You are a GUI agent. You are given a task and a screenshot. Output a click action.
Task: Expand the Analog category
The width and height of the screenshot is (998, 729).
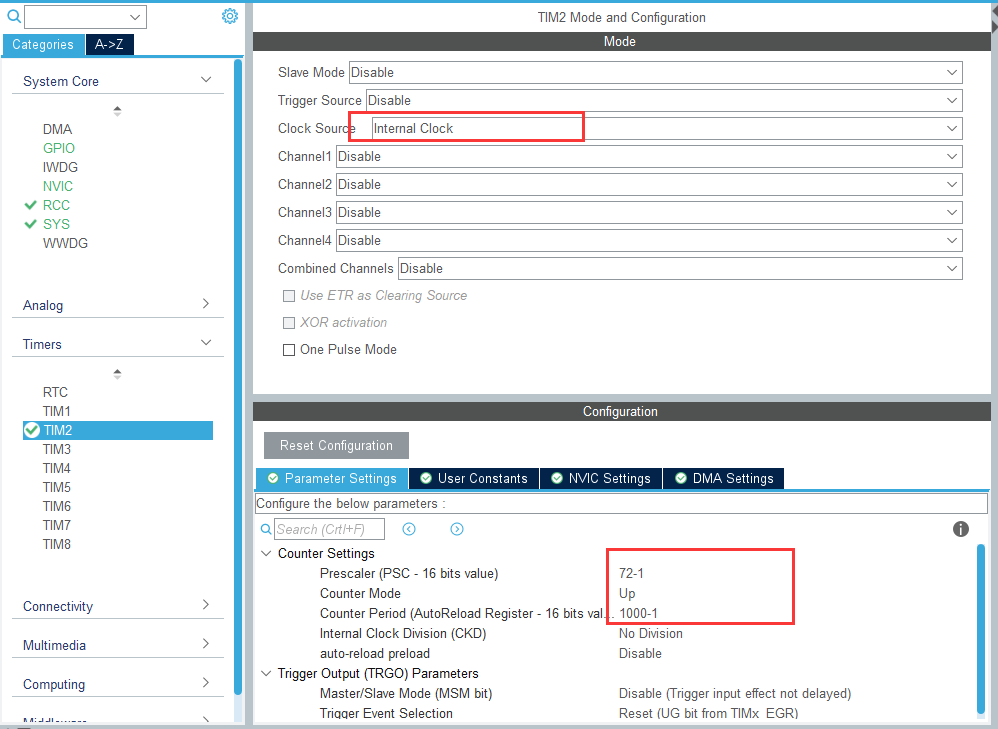pos(206,304)
